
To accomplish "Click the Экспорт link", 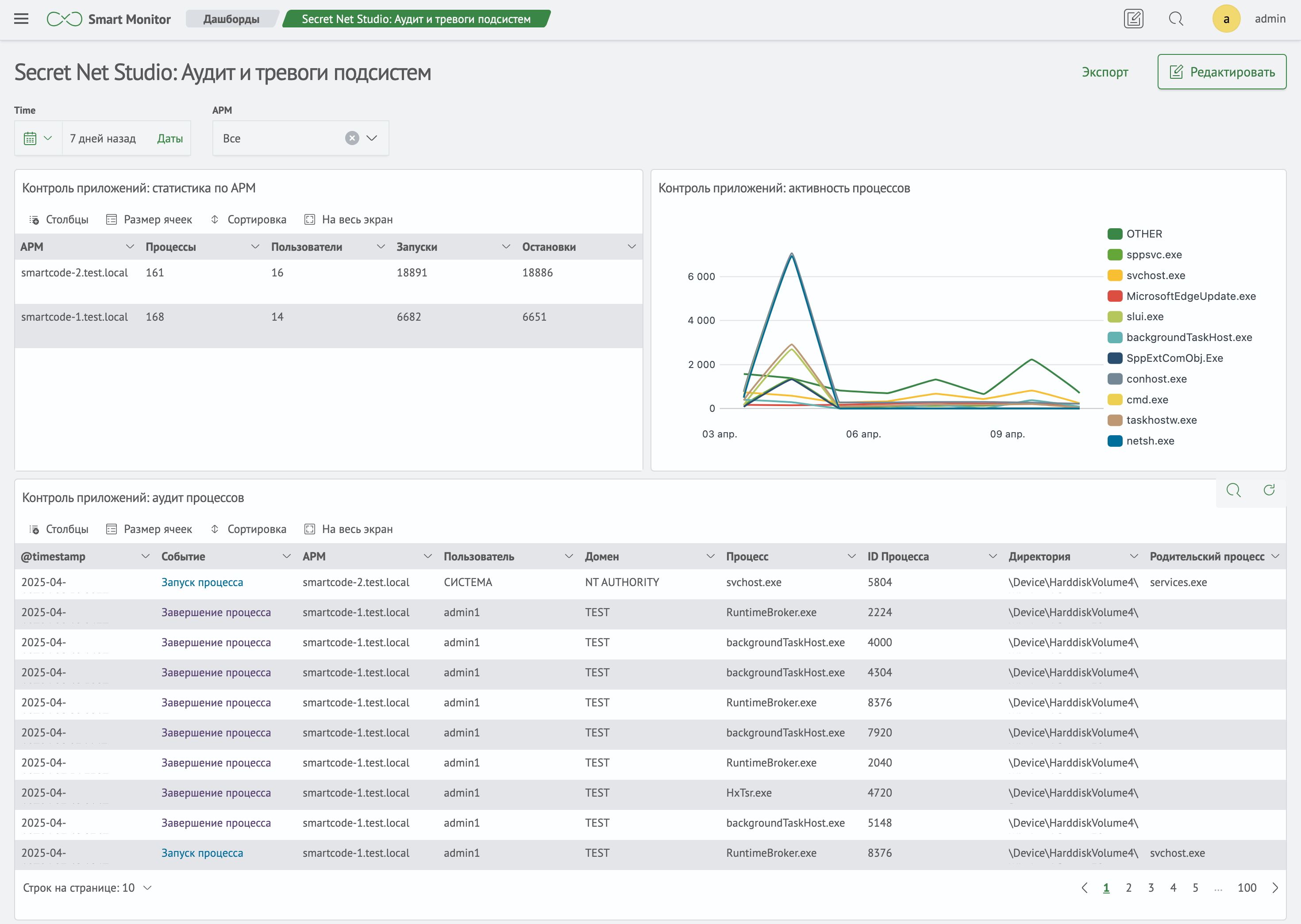I will coord(1105,72).
